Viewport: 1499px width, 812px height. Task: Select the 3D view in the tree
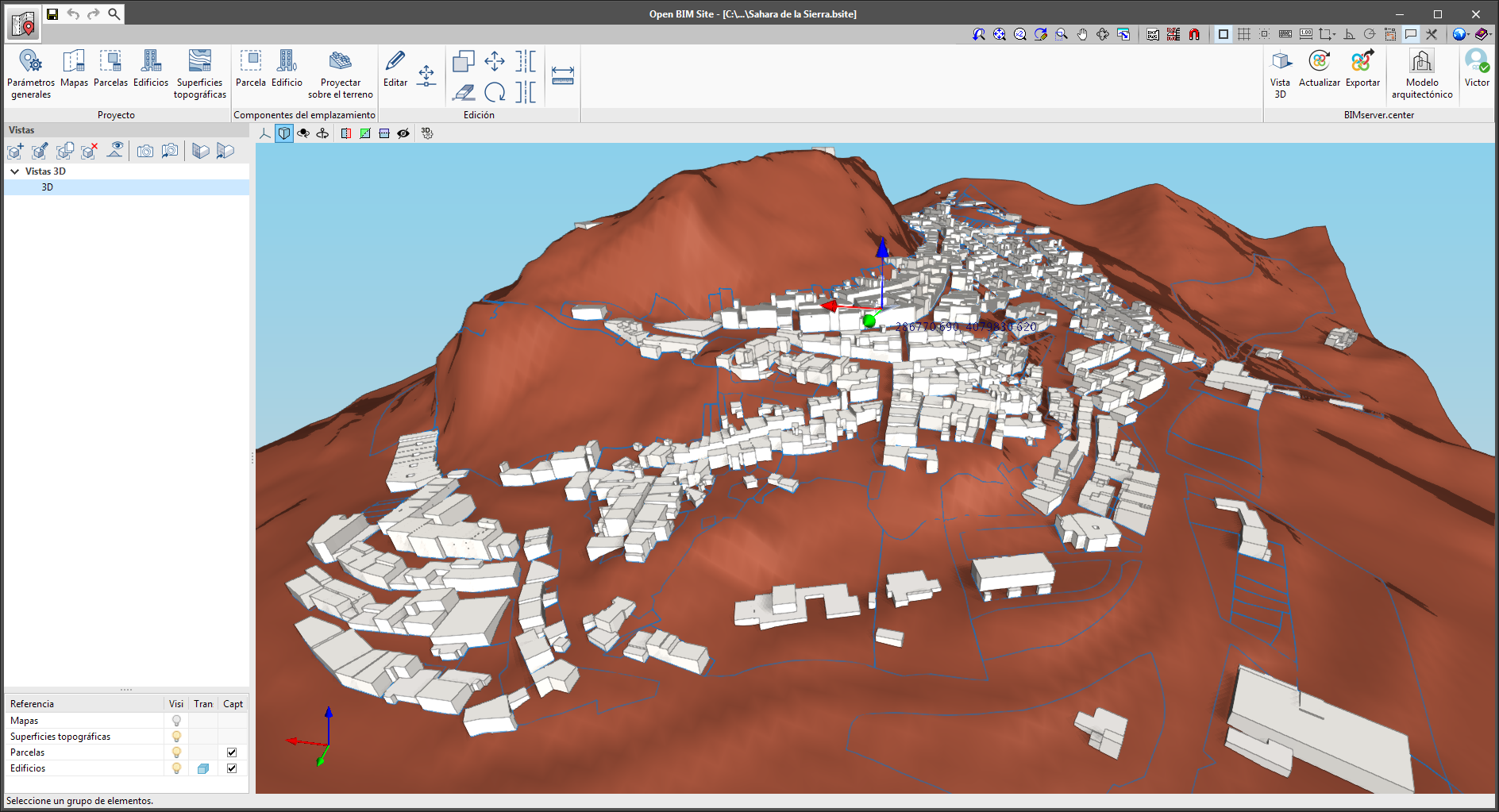pos(48,187)
